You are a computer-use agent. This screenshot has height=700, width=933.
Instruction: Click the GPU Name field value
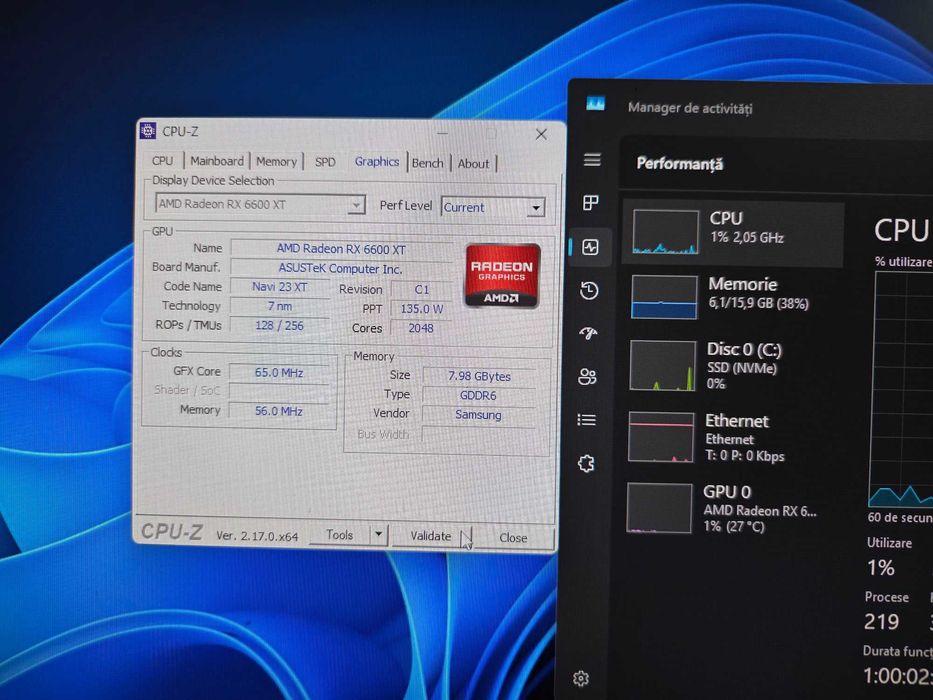click(x=341, y=249)
